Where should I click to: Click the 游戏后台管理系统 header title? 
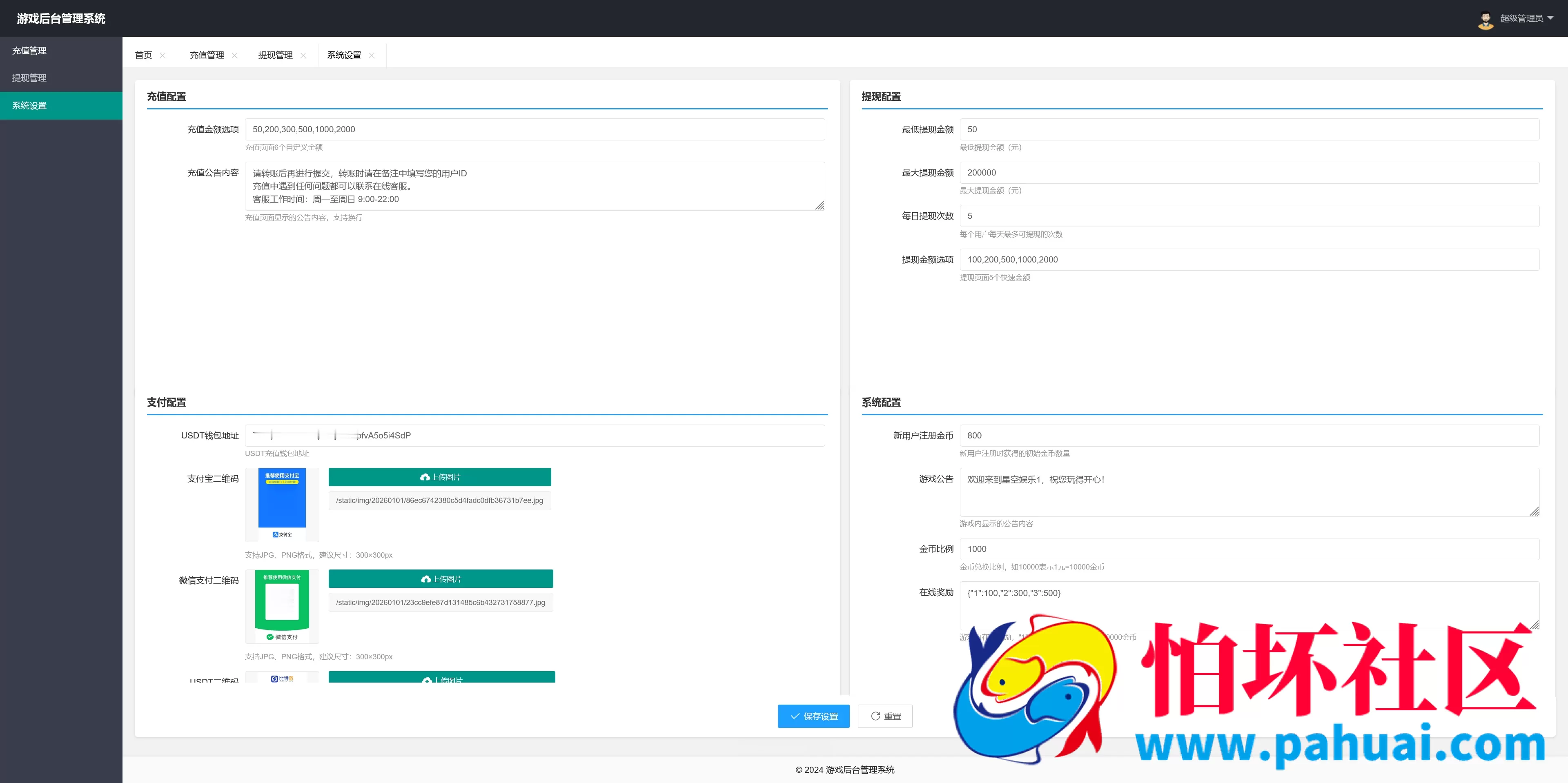(x=61, y=19)
